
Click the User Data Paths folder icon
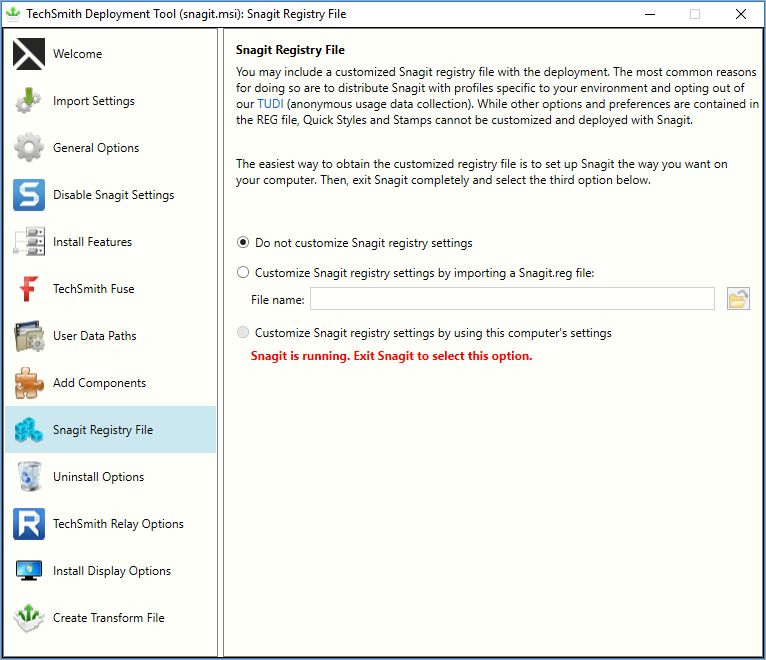coord(29,336)
